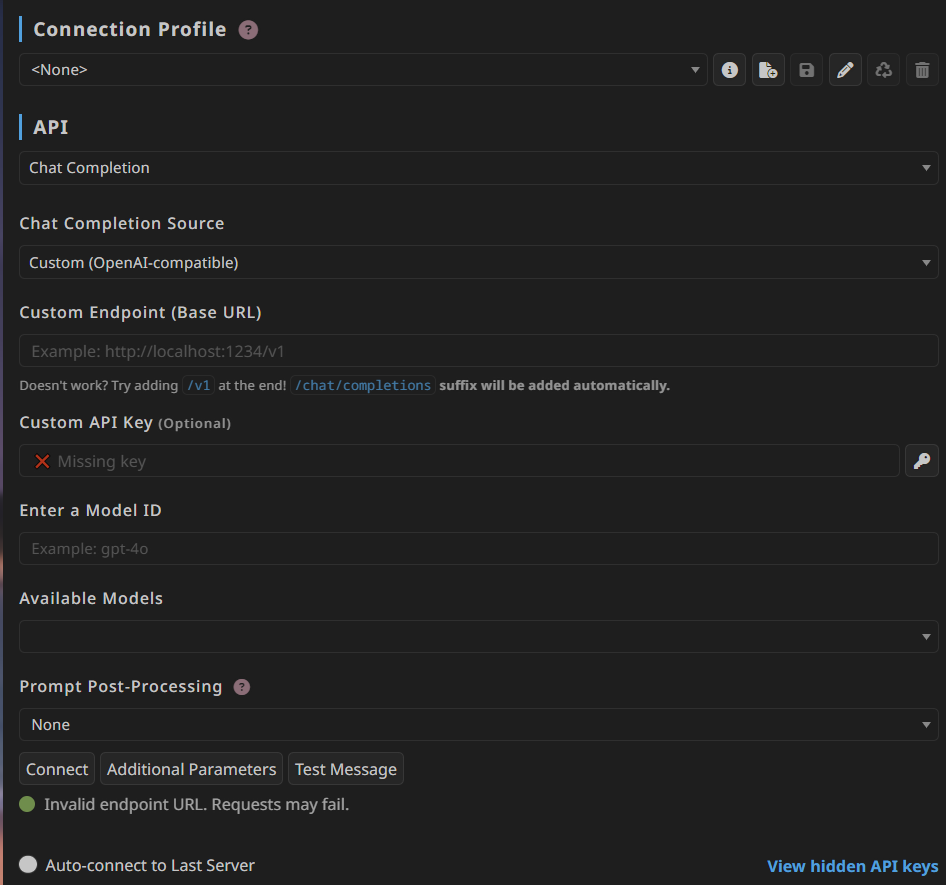The width and height of the screenshot is (946, 885).
Task: Open View hidden API keys link
Action: (x=852, y=866)
